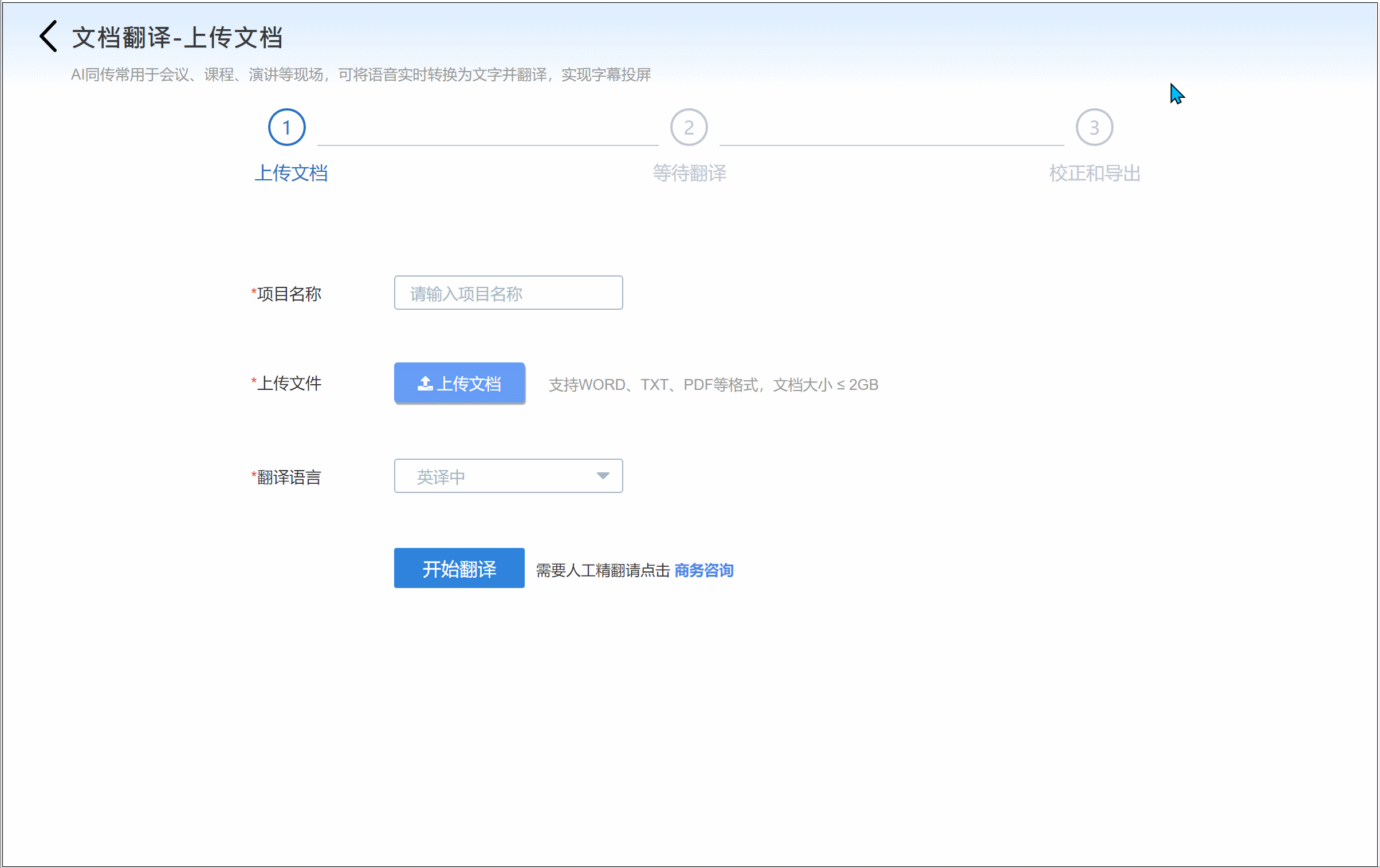Click step 3 circle for 校正和导出
1380x868 pixels.
(x=1094, y=127)
